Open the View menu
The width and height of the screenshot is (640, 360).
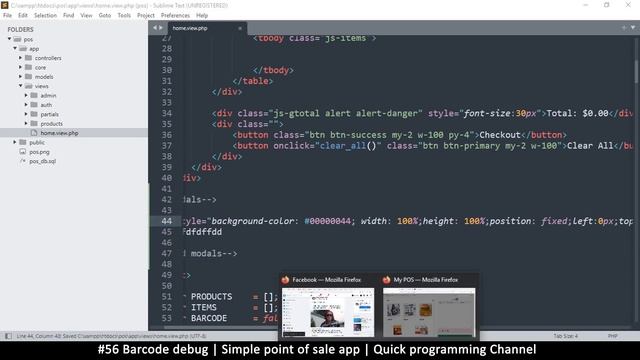86,15
